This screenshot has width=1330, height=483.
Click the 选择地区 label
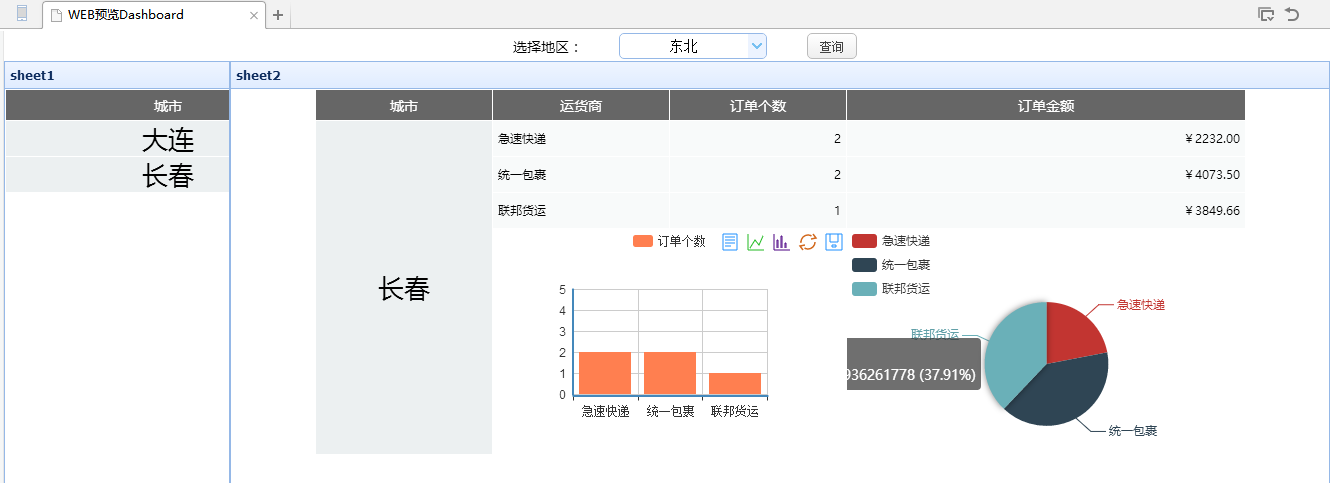[x=546, y=47]
